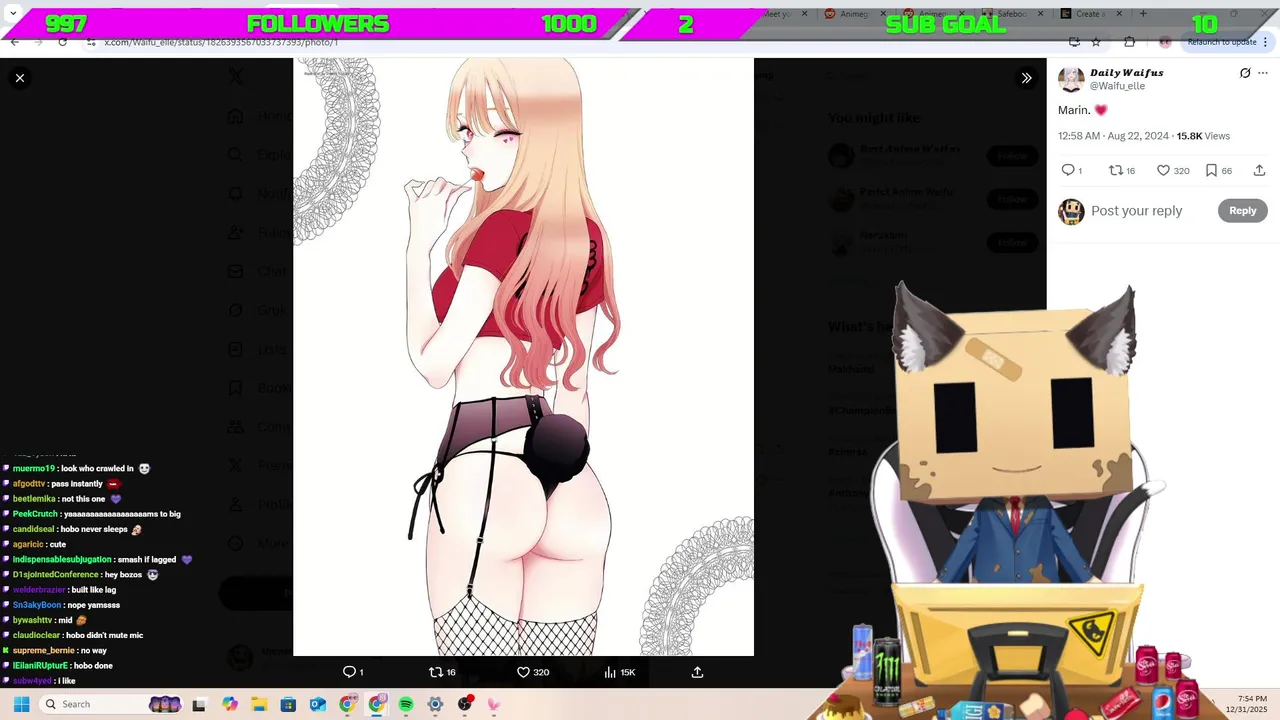Open Microsoft Store from the taskbar

(288, 704)
